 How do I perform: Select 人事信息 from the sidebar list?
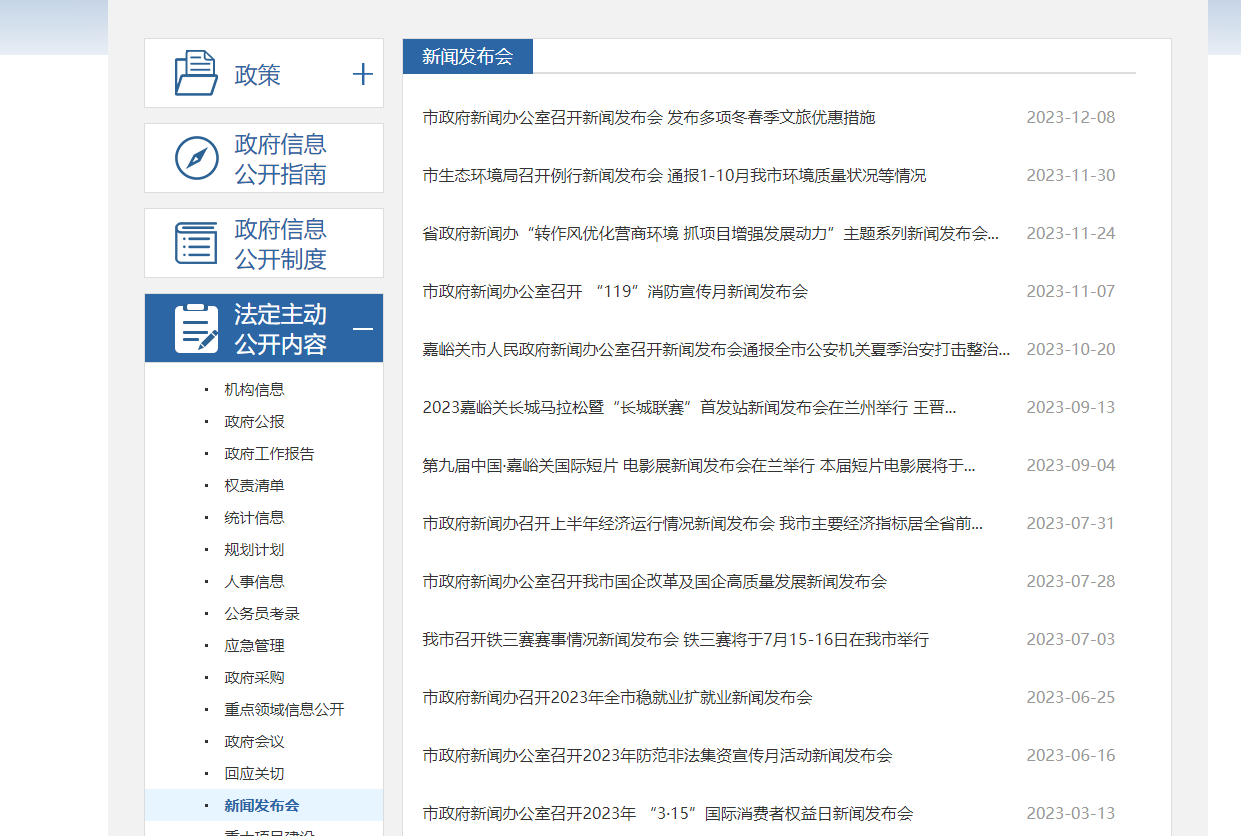(254, 581)
